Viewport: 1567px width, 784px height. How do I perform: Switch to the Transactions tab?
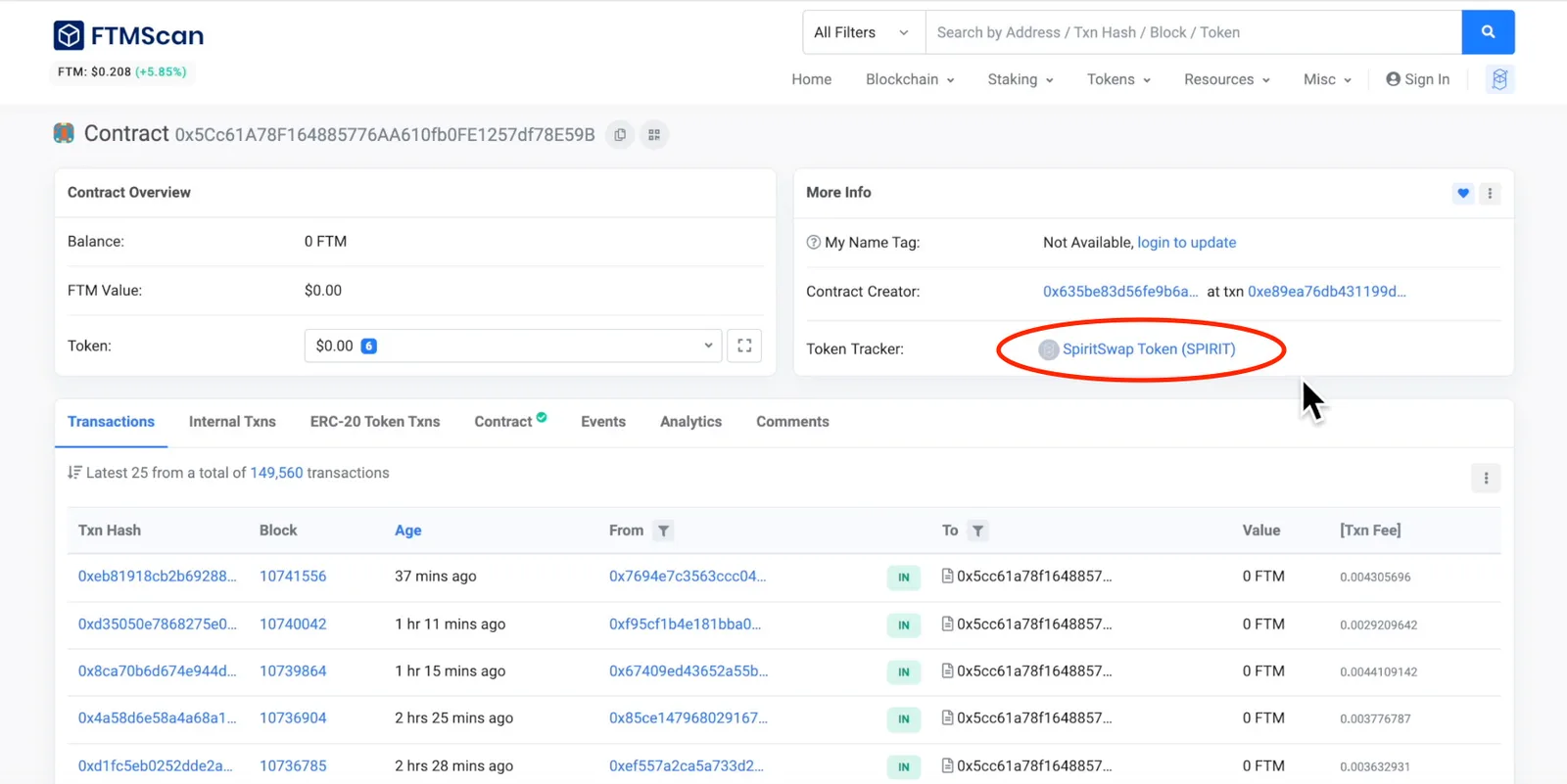pos(111,422)
